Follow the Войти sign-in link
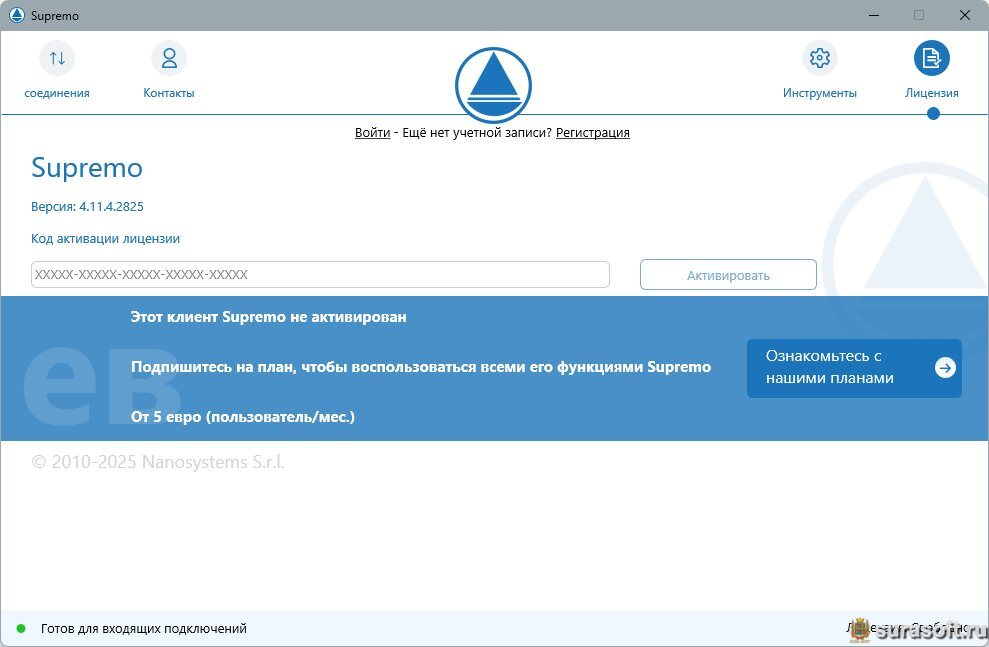This screenshot has height=647, width=989. 373,132
